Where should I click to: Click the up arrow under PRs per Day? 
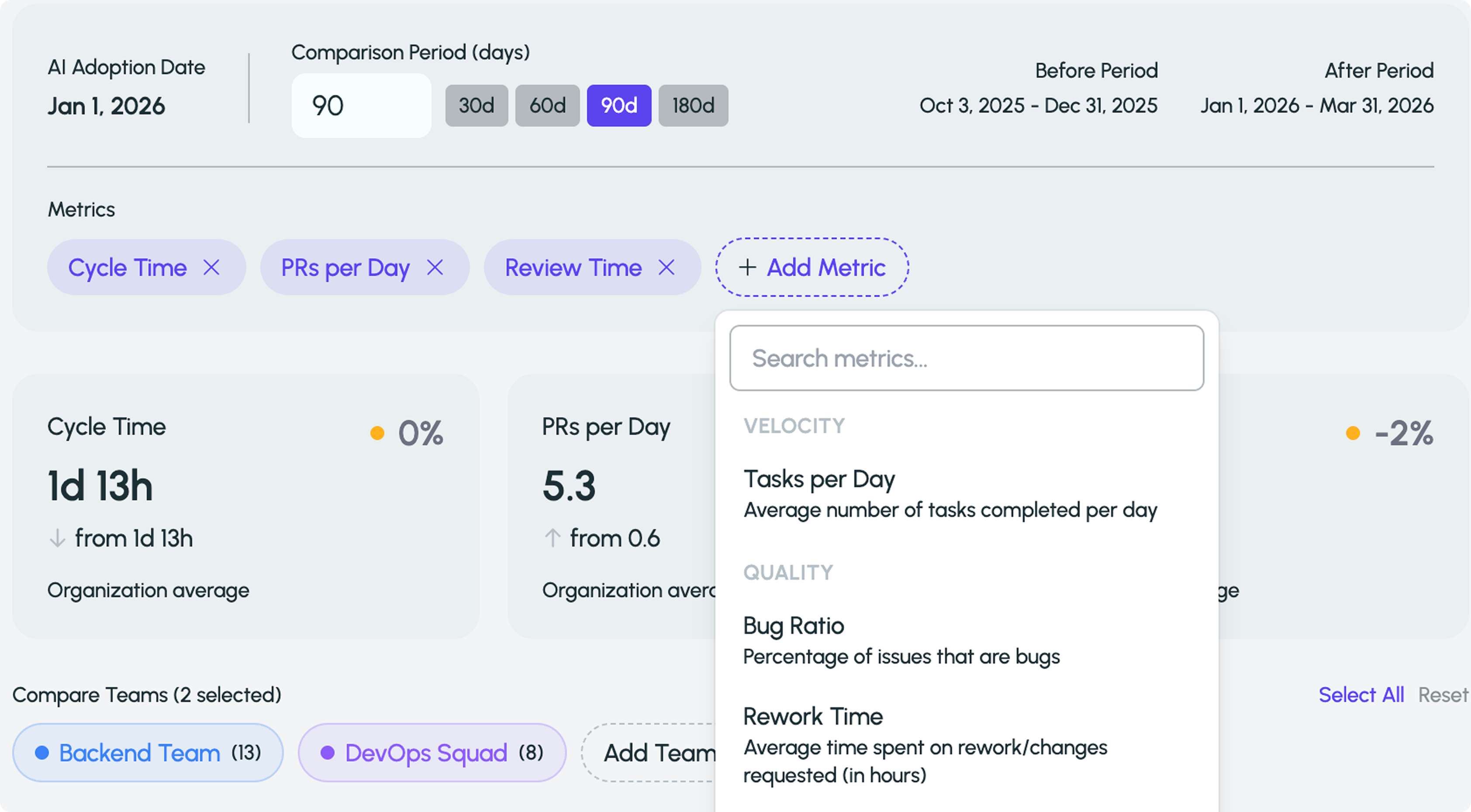click(552, 538)
